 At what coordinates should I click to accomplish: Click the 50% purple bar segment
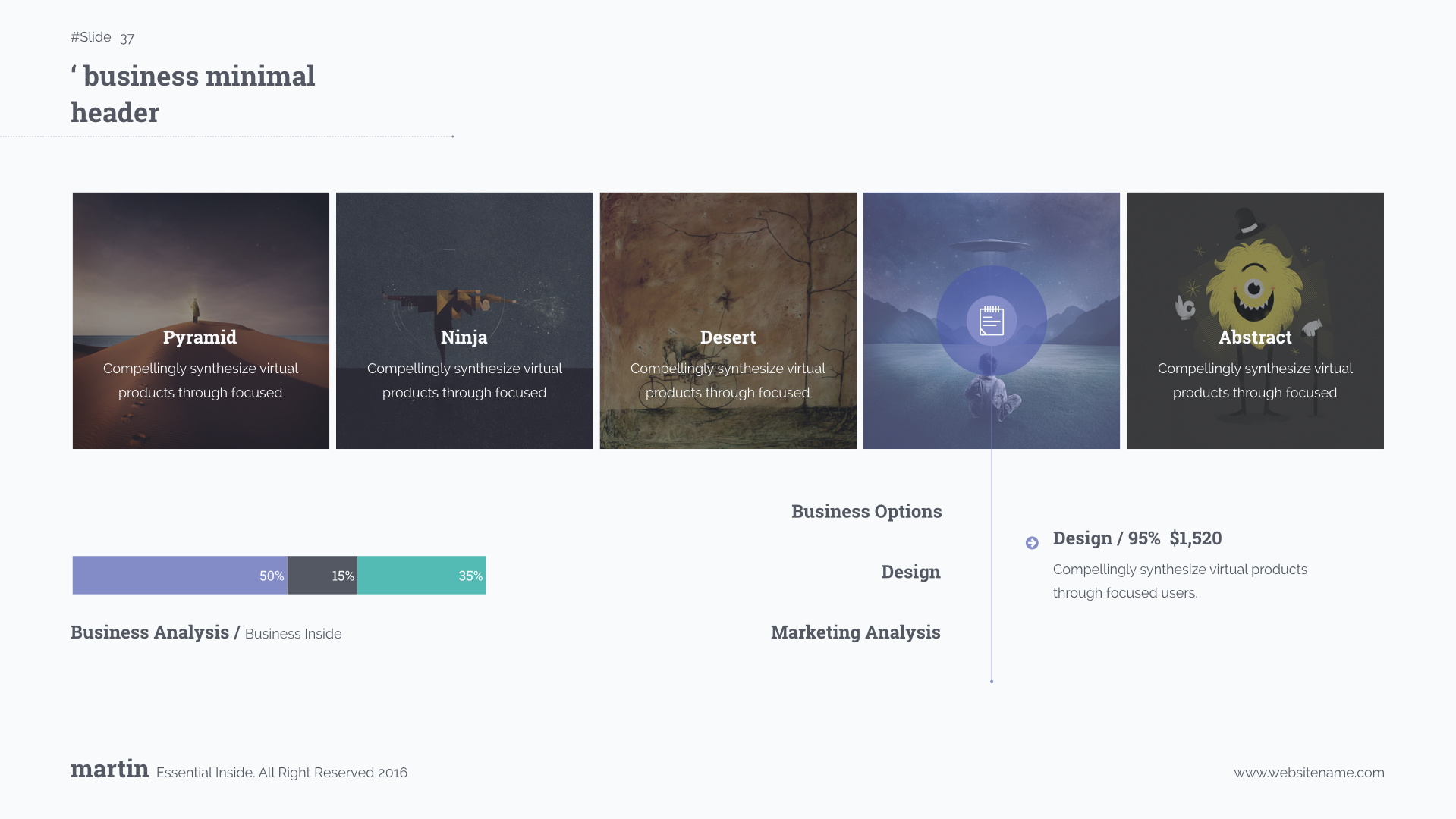tap(178, 575)
